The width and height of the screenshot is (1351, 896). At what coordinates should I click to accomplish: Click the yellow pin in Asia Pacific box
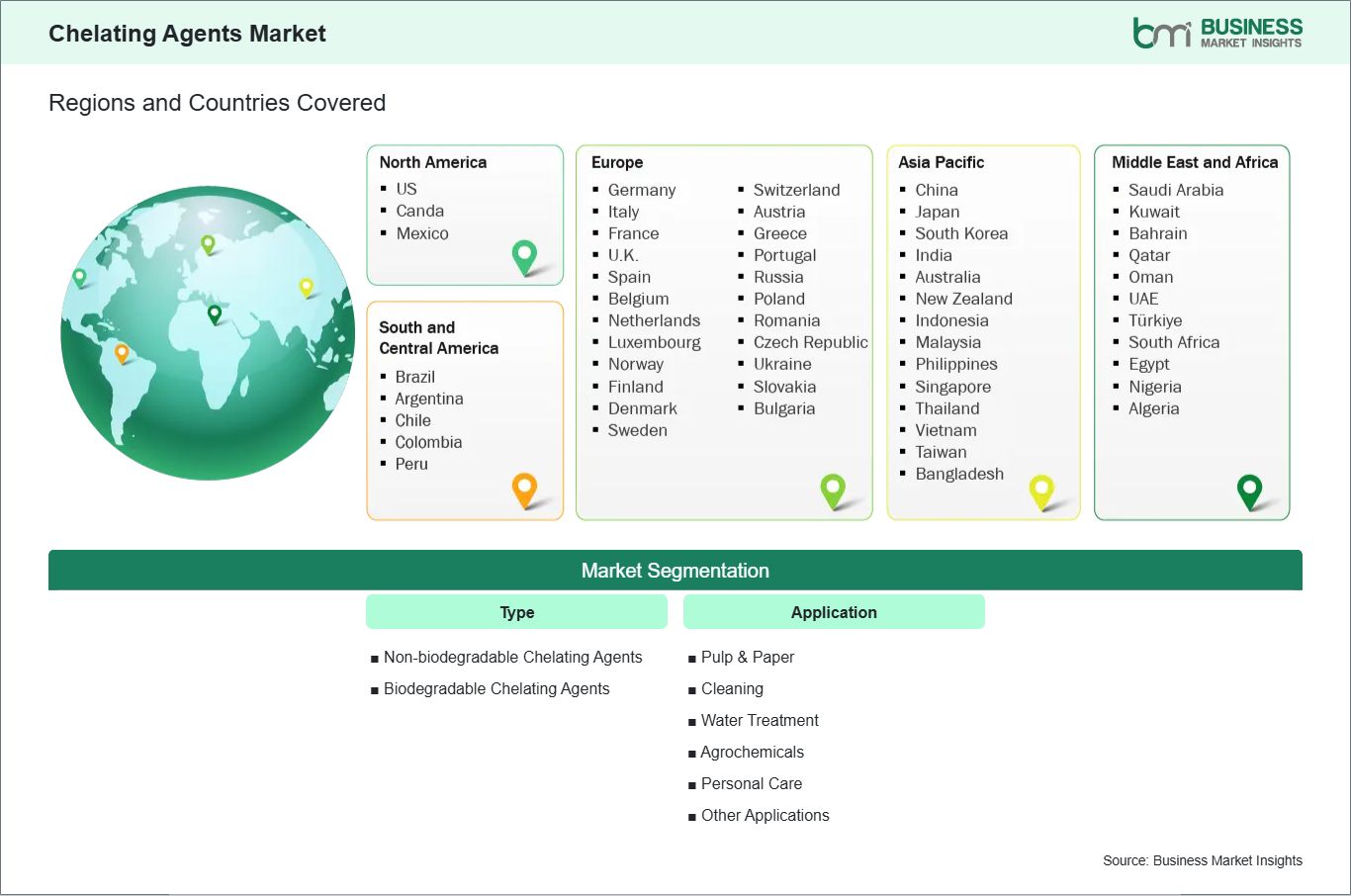pyautogui.click(x=1041, y=490)
